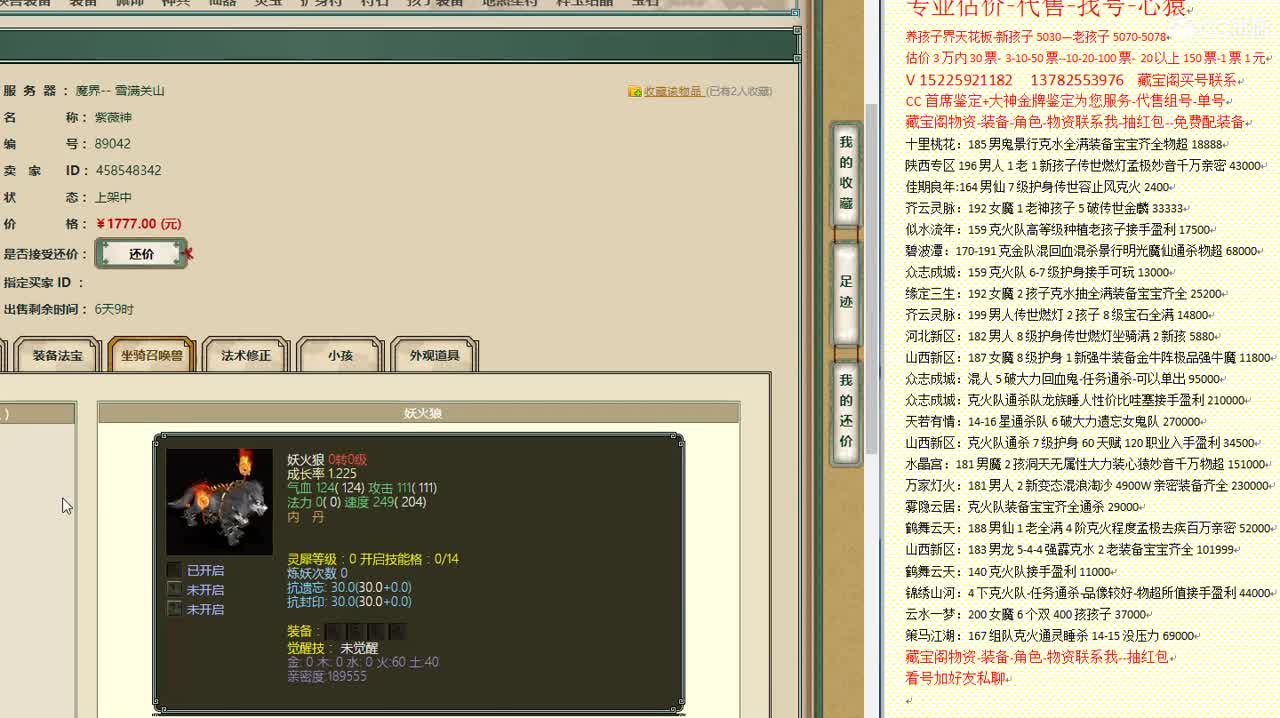Click the 炼妖次数 0 line
1280x718 pixels.
pyautogui.click(x=317, y=573)
